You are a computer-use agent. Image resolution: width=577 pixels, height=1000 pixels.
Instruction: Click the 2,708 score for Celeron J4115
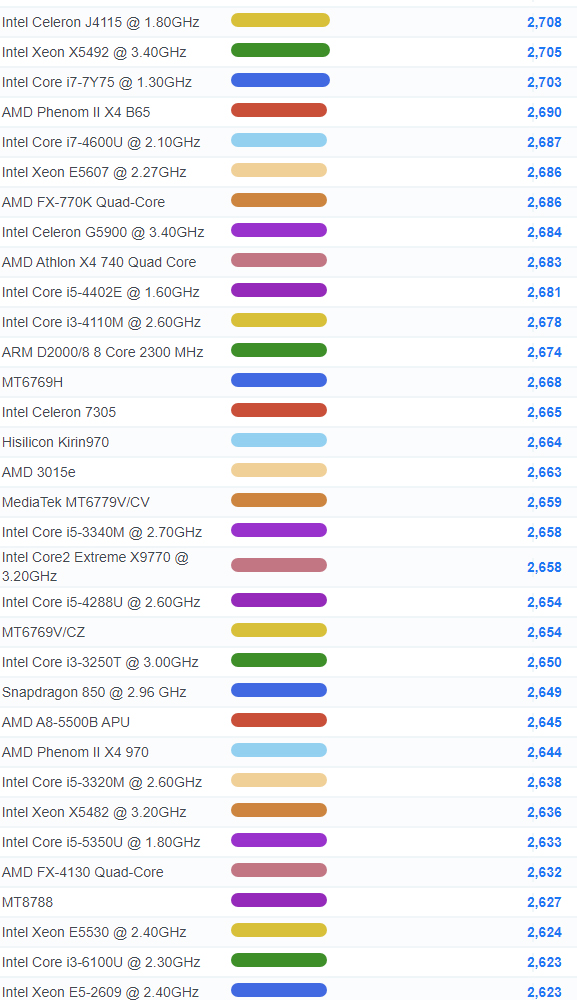coord(544,22)
